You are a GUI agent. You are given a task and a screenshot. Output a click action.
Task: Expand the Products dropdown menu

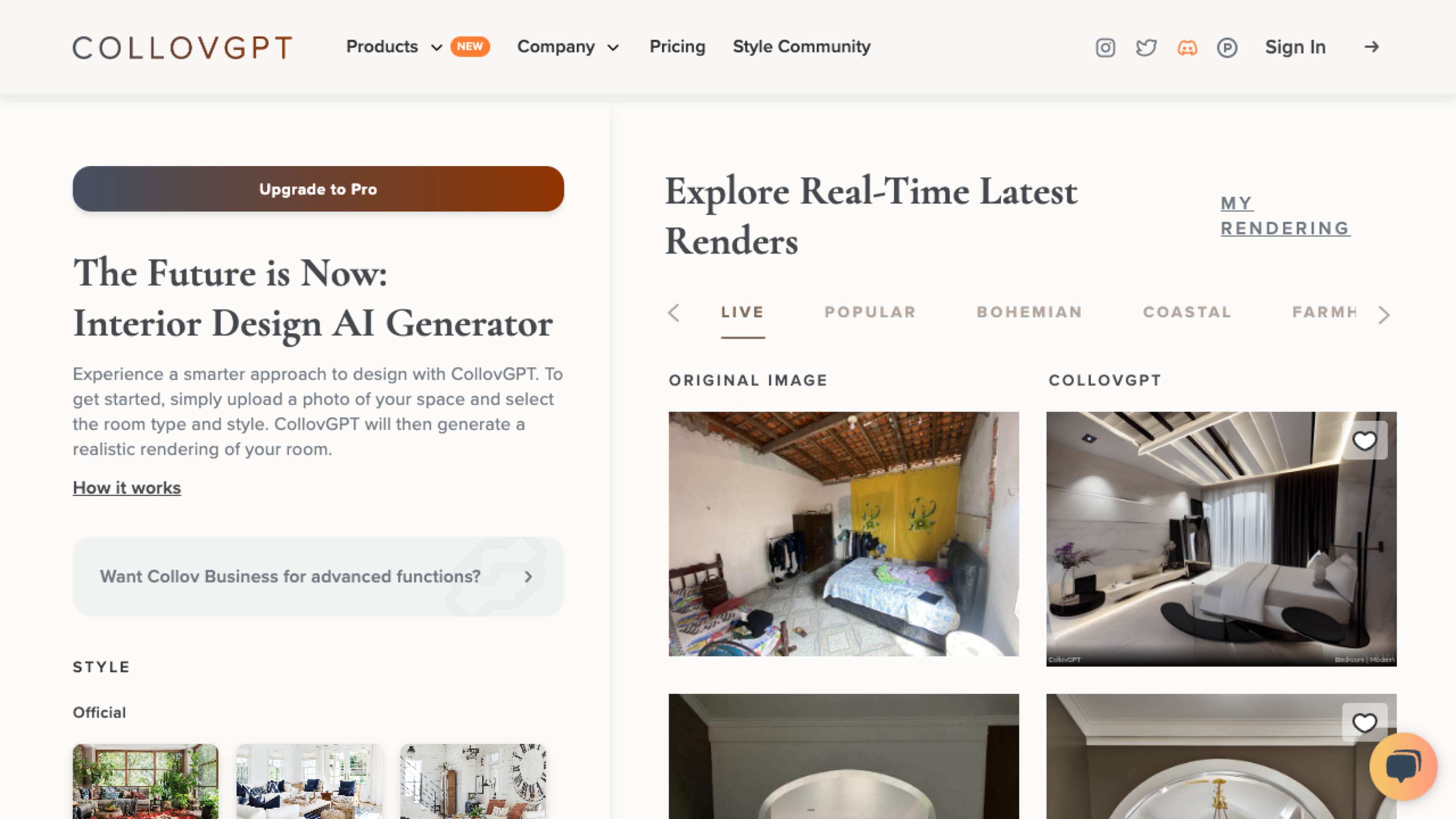[394, 47]
